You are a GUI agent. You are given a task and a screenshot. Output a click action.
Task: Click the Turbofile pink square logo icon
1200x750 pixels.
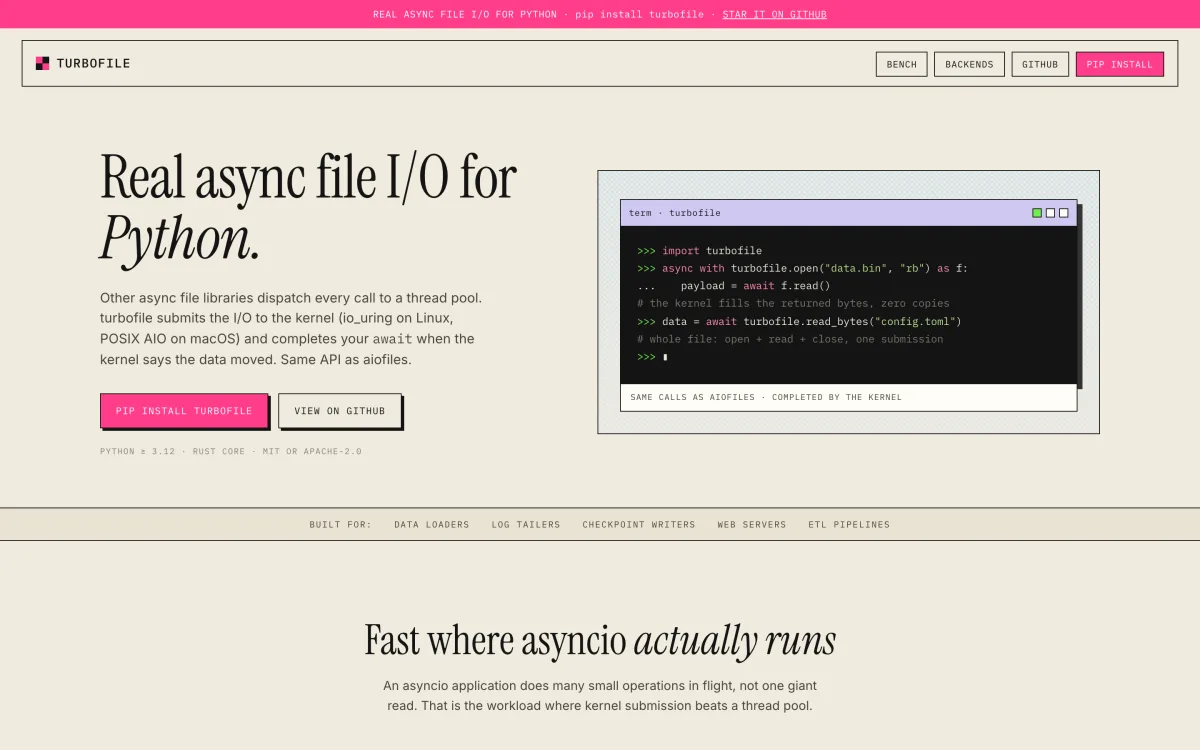[42, 63]
